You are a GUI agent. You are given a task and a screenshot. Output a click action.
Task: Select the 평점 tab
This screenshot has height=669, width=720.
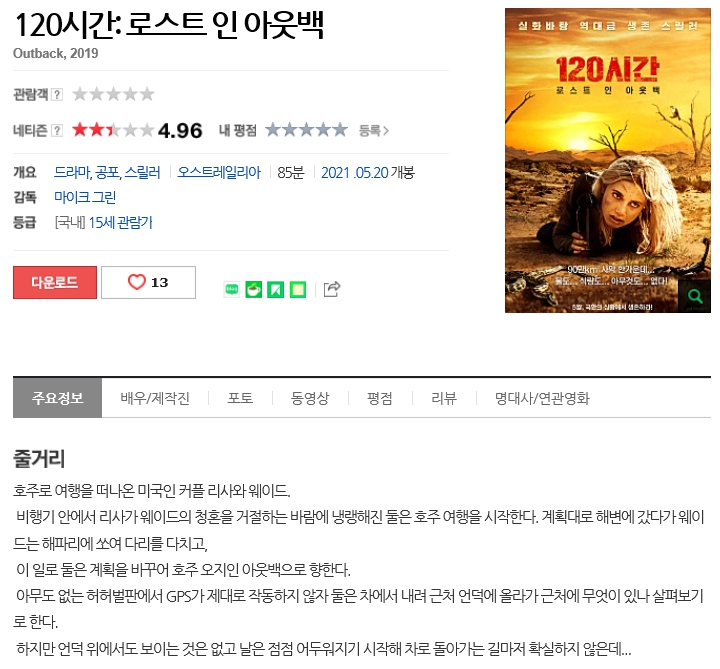(380, 398)
